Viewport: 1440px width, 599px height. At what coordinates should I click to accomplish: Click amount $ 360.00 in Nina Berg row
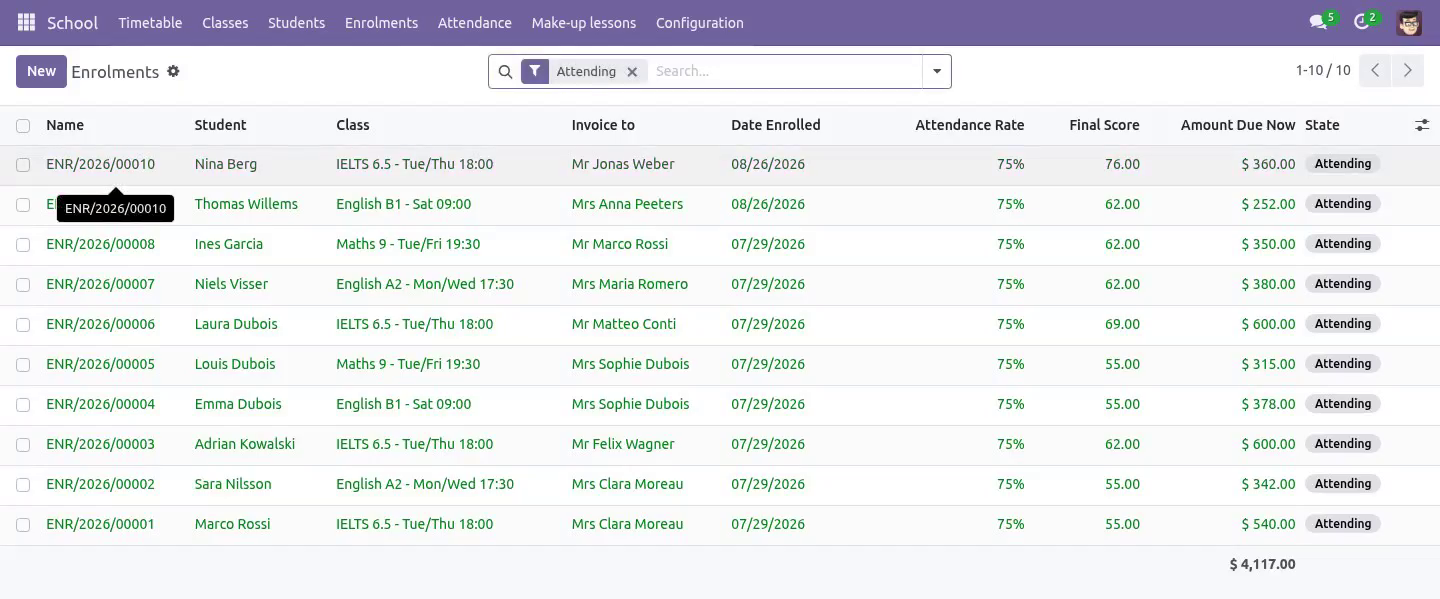[x=1268, y=164]
